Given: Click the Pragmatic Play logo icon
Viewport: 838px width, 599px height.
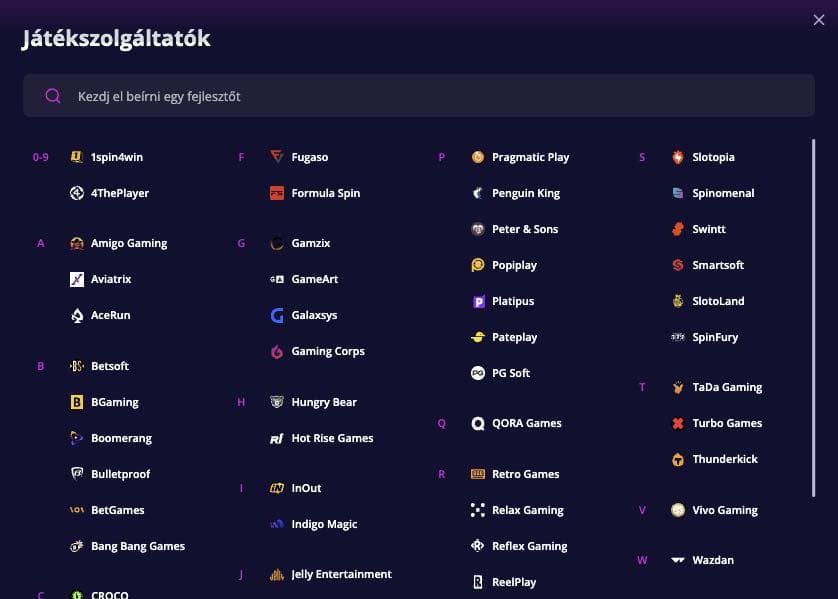Looking at the screenshot, I should [x=478, y=157].
